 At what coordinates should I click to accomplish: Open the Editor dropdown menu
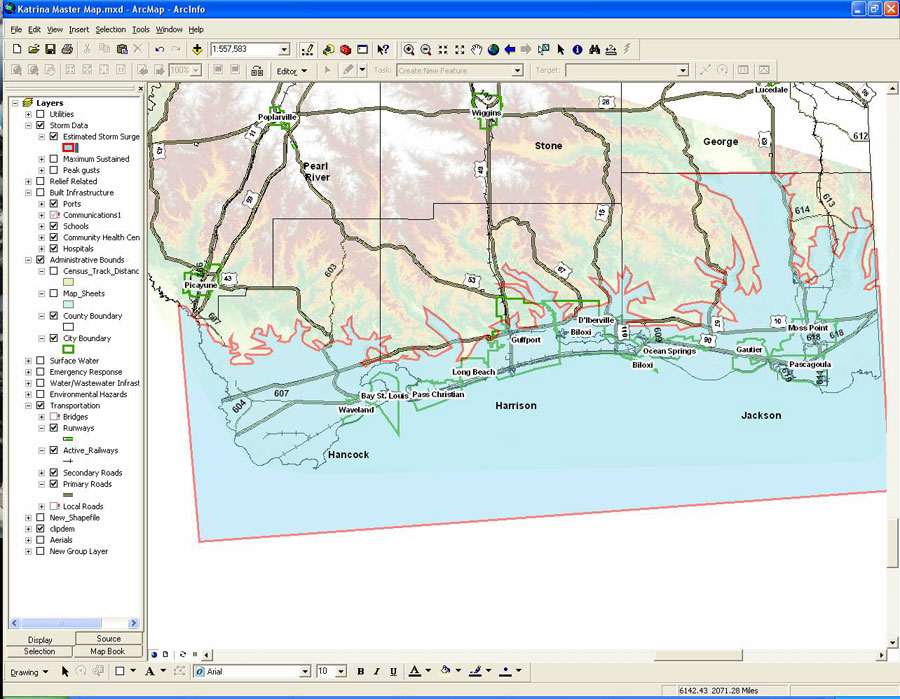coord(292,71)
